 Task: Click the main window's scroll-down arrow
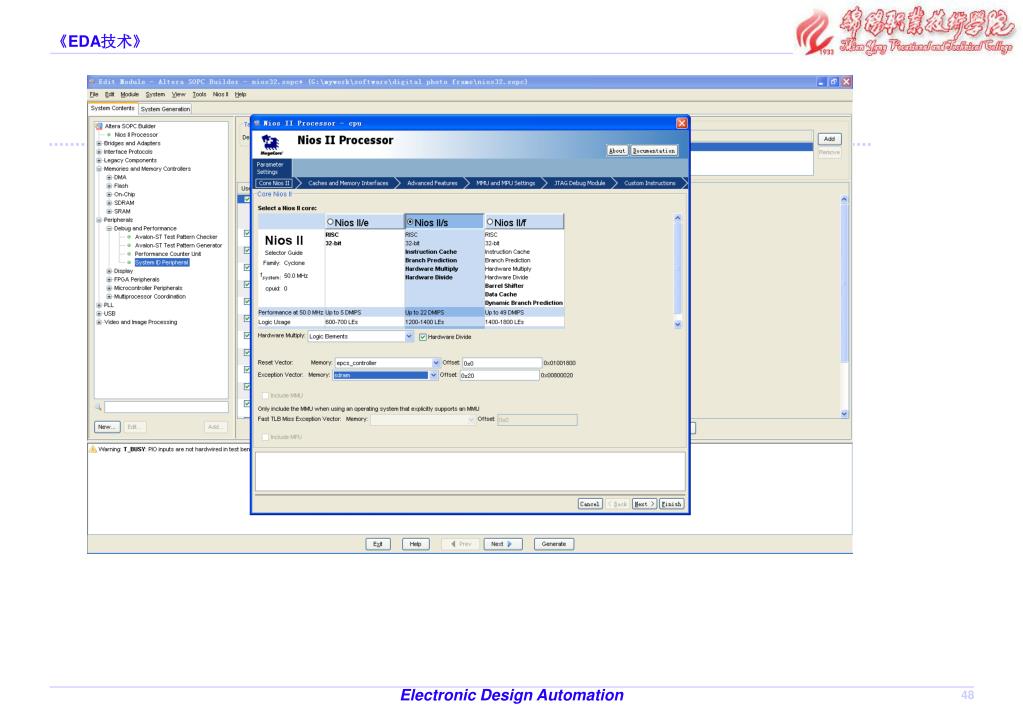pyautogui.click(x=844, y=414)
